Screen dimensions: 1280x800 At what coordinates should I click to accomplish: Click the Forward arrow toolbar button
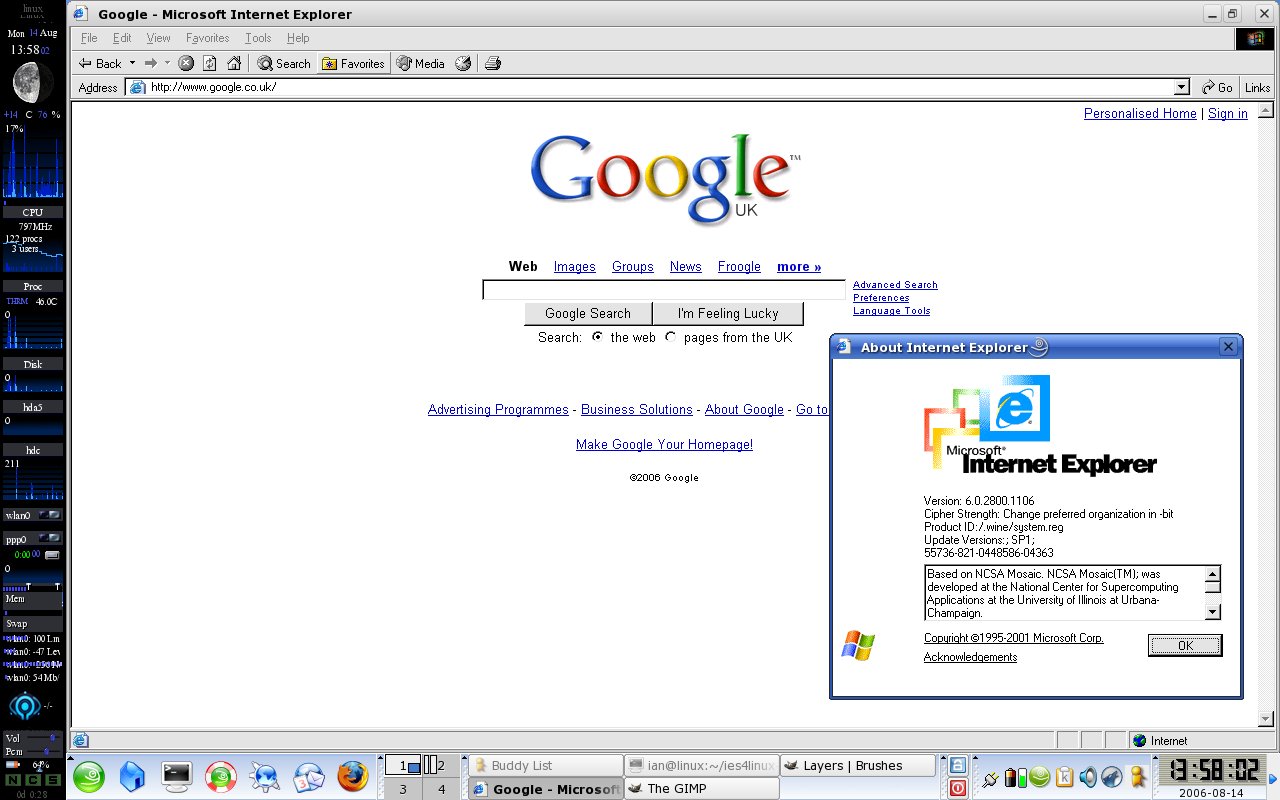[x=151, y=63]
